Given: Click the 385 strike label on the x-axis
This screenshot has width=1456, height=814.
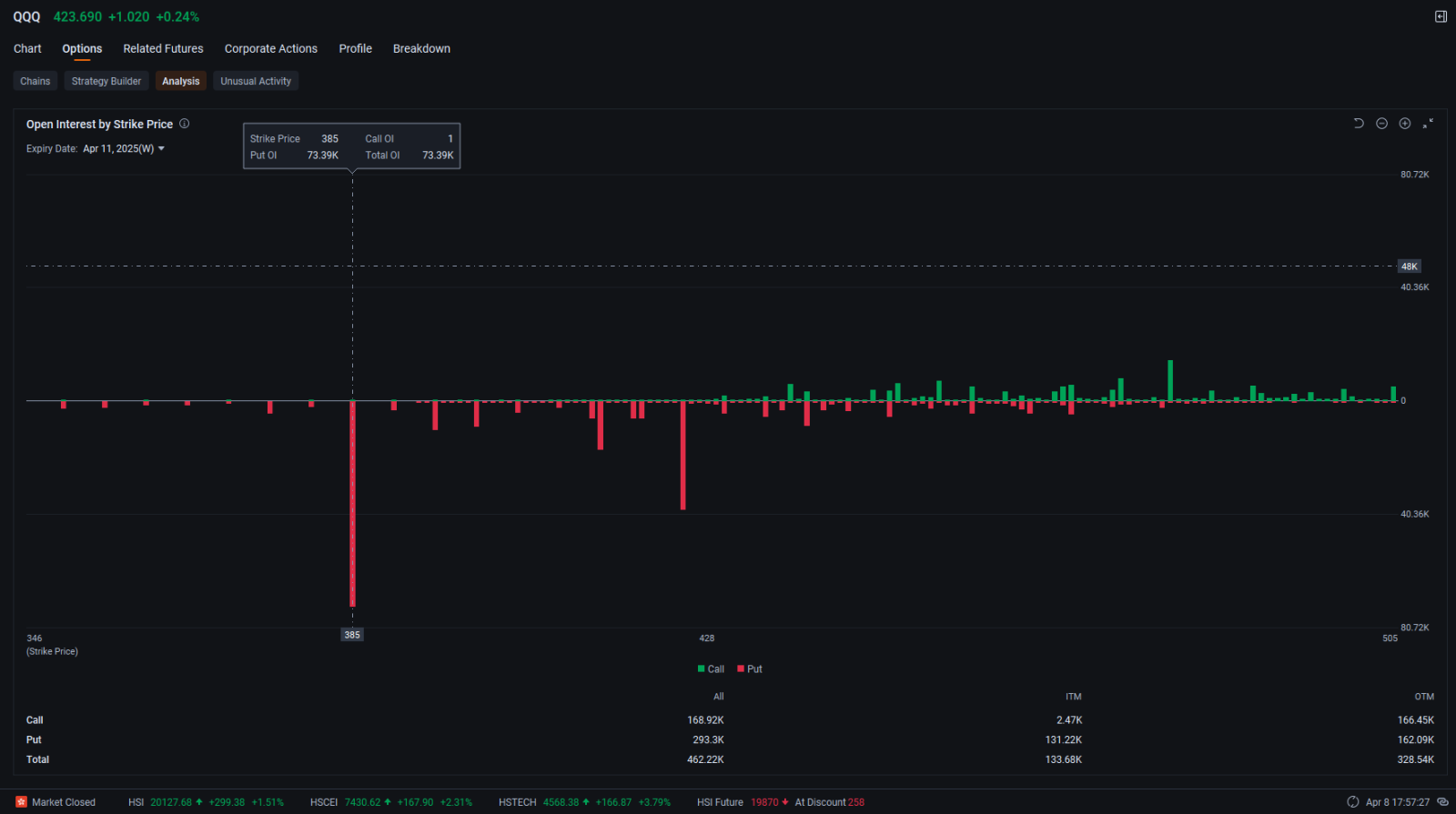Looking at the screenshot, I should 352,635.
